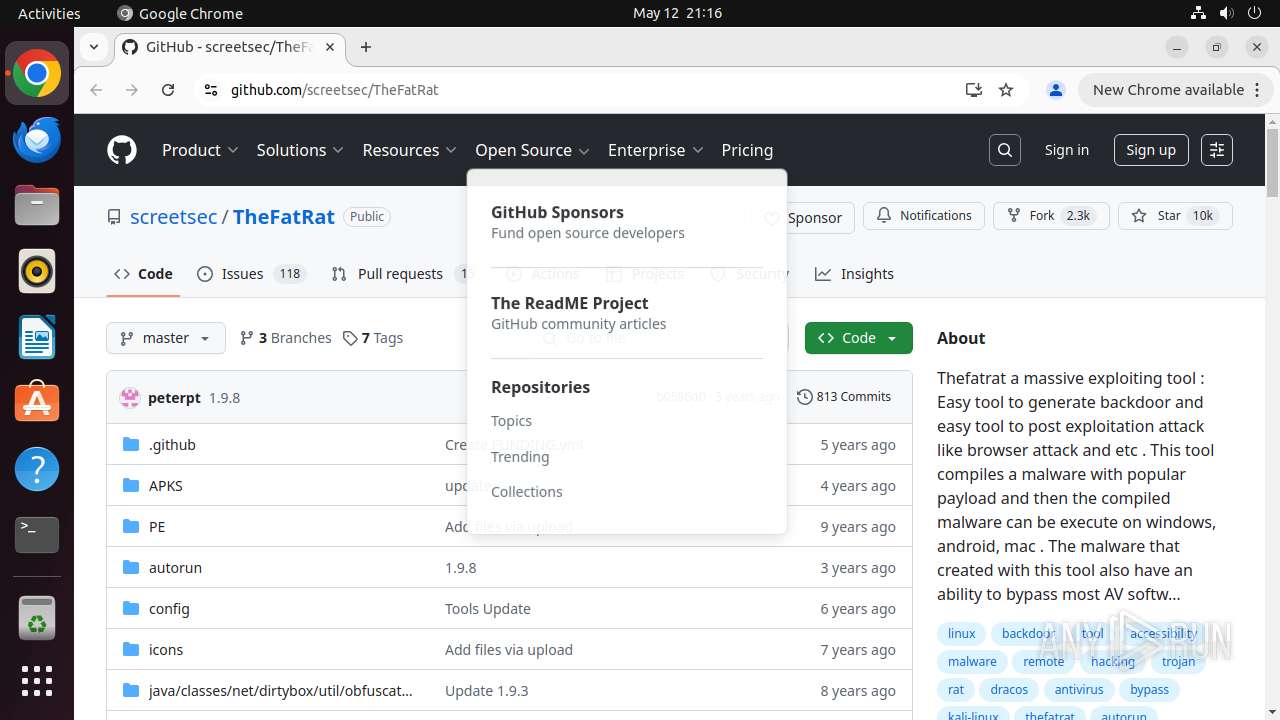1280x720 pixels.
Task: Collapse the Open Source menu
Action: pos(533,150)
